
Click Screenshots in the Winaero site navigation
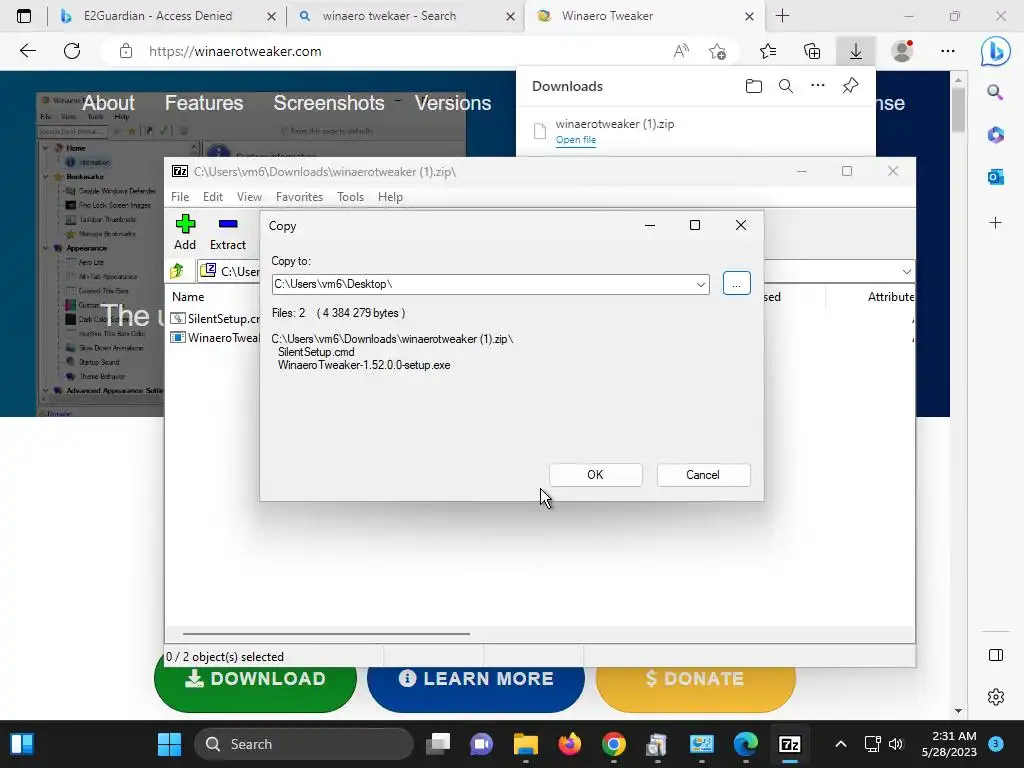click(x=329, y=103)
